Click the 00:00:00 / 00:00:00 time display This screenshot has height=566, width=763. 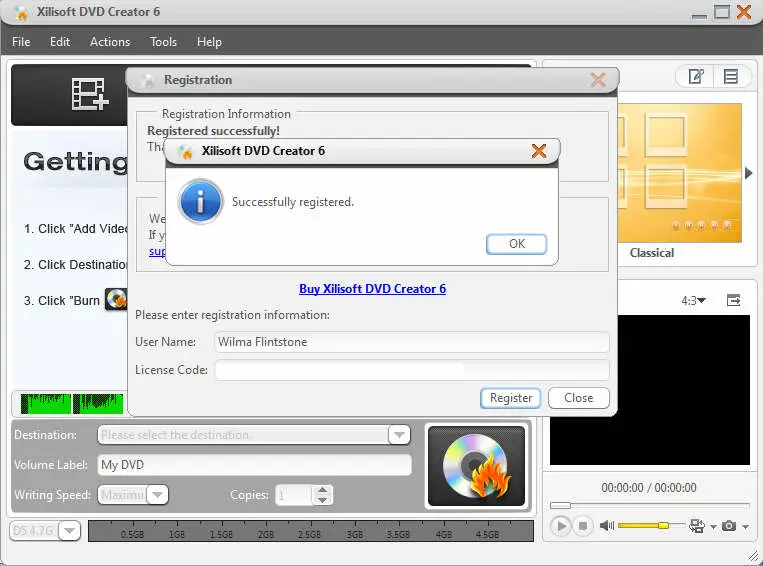(x=649, y=488)
